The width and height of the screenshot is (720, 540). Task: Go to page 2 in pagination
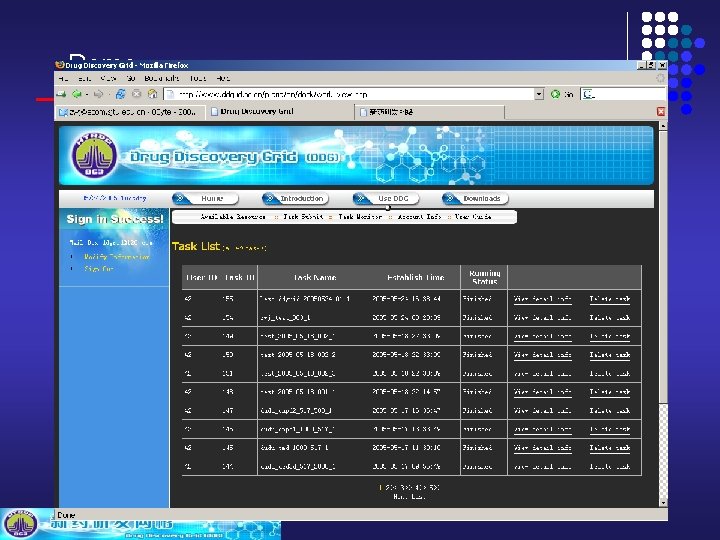click(391, 488)
